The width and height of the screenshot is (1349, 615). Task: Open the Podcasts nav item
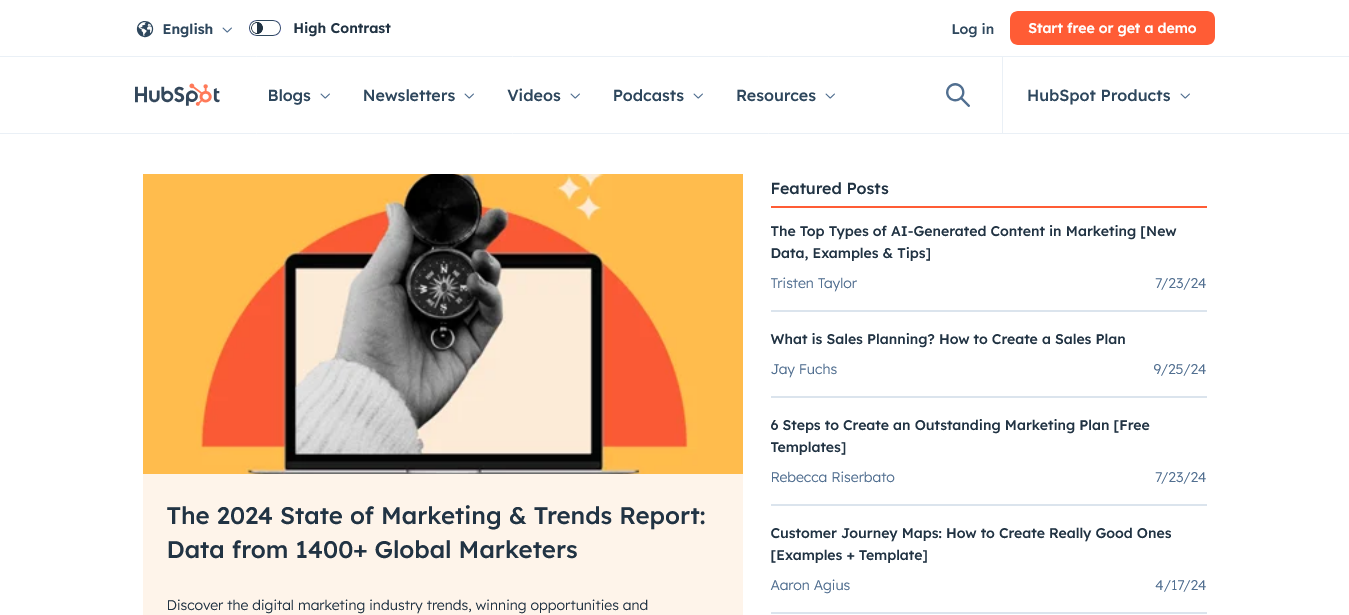[648, 95]
